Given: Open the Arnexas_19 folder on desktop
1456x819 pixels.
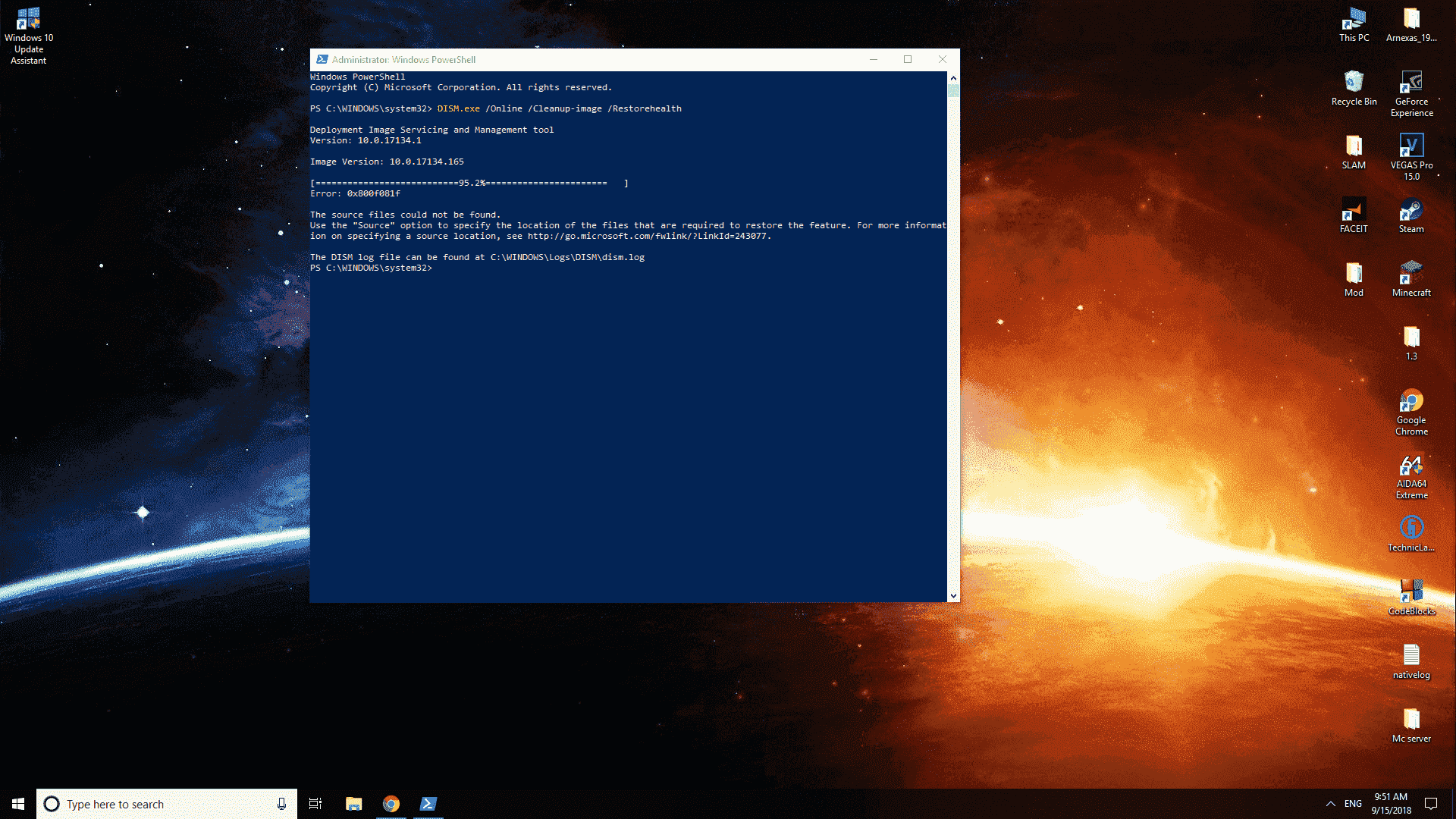Looking at the screenshot, I should click(x=1411, y=25).
